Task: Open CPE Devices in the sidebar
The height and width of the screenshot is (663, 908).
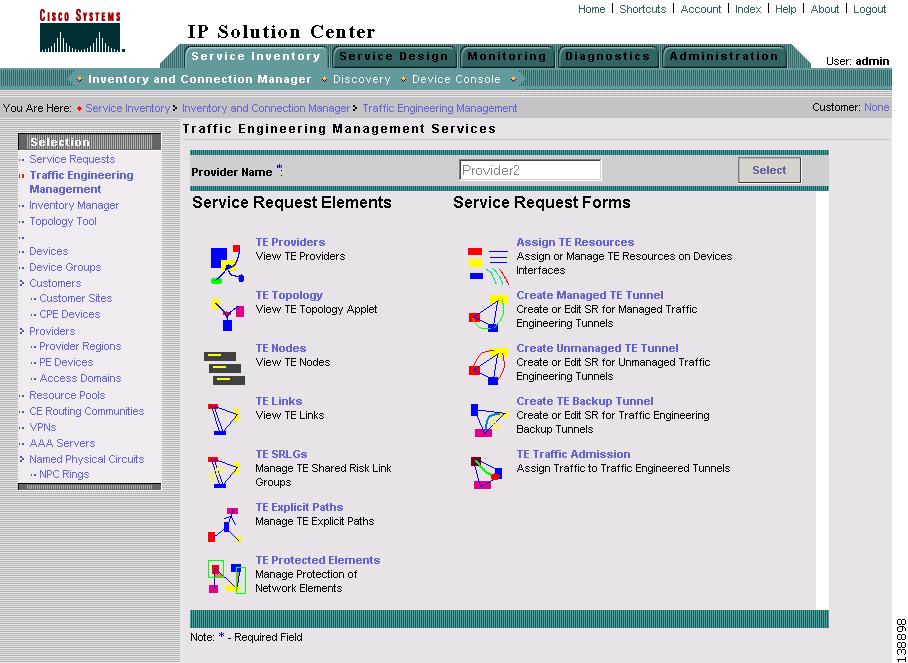Action: [x=69, y=314]
